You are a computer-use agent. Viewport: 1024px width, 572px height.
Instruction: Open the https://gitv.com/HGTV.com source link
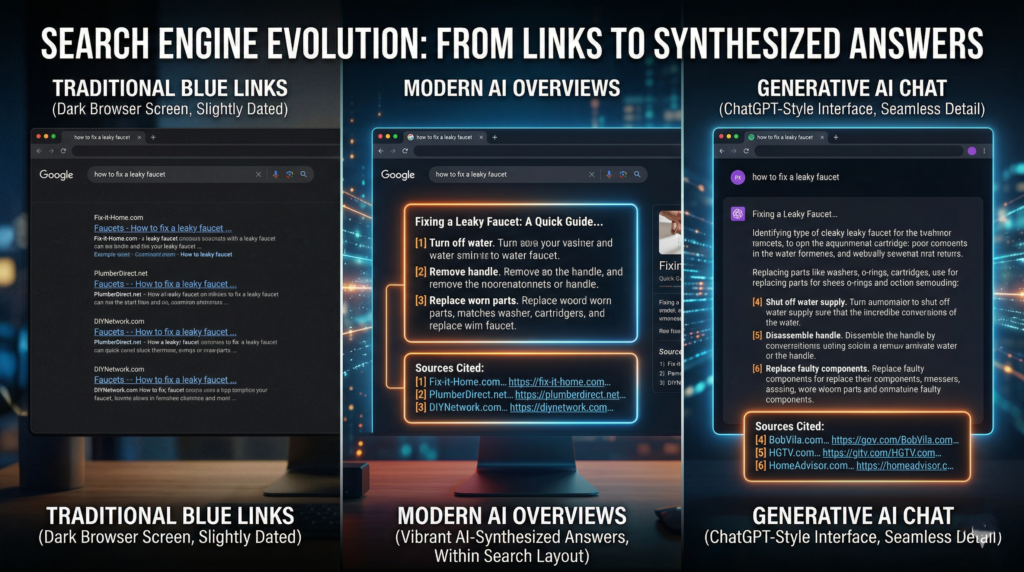point(882,453)
